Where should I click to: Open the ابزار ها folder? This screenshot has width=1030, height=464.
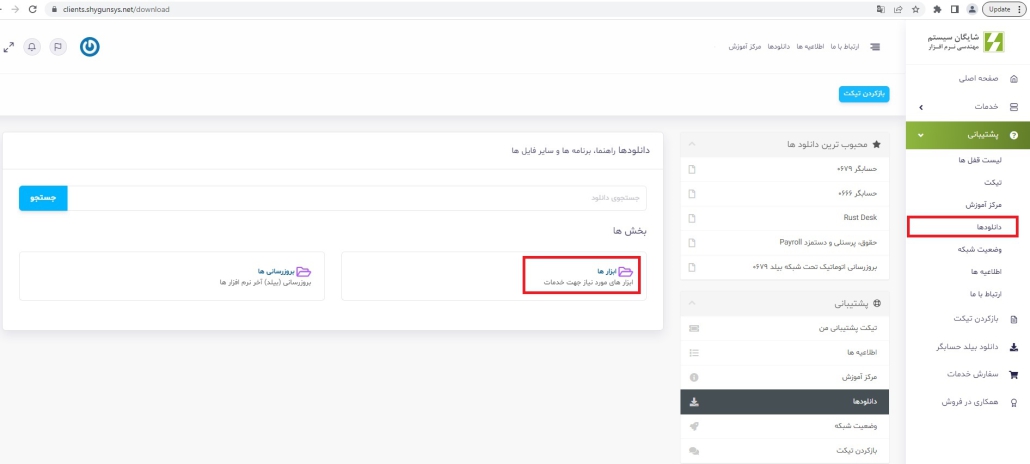point(607,271)
